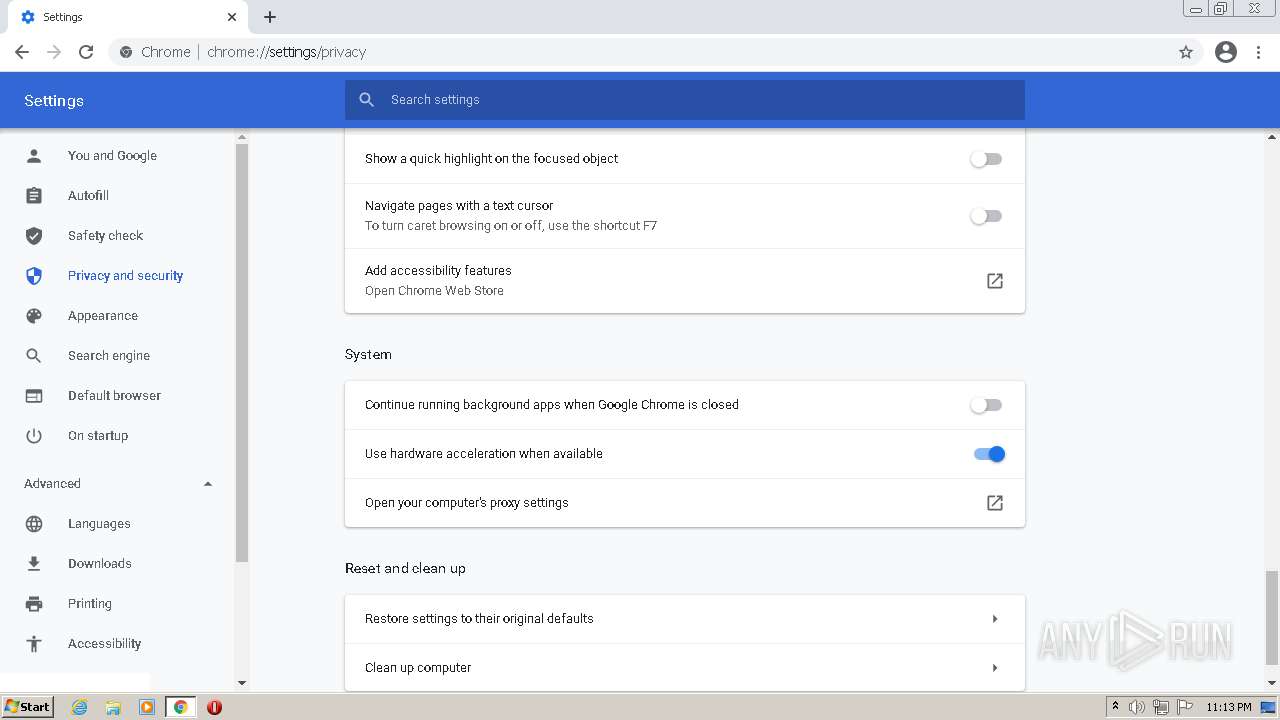Viewport: 1280px width, 720px height.
Task: Open the Chrome profile avatar icon
Action: point(1226,52)
